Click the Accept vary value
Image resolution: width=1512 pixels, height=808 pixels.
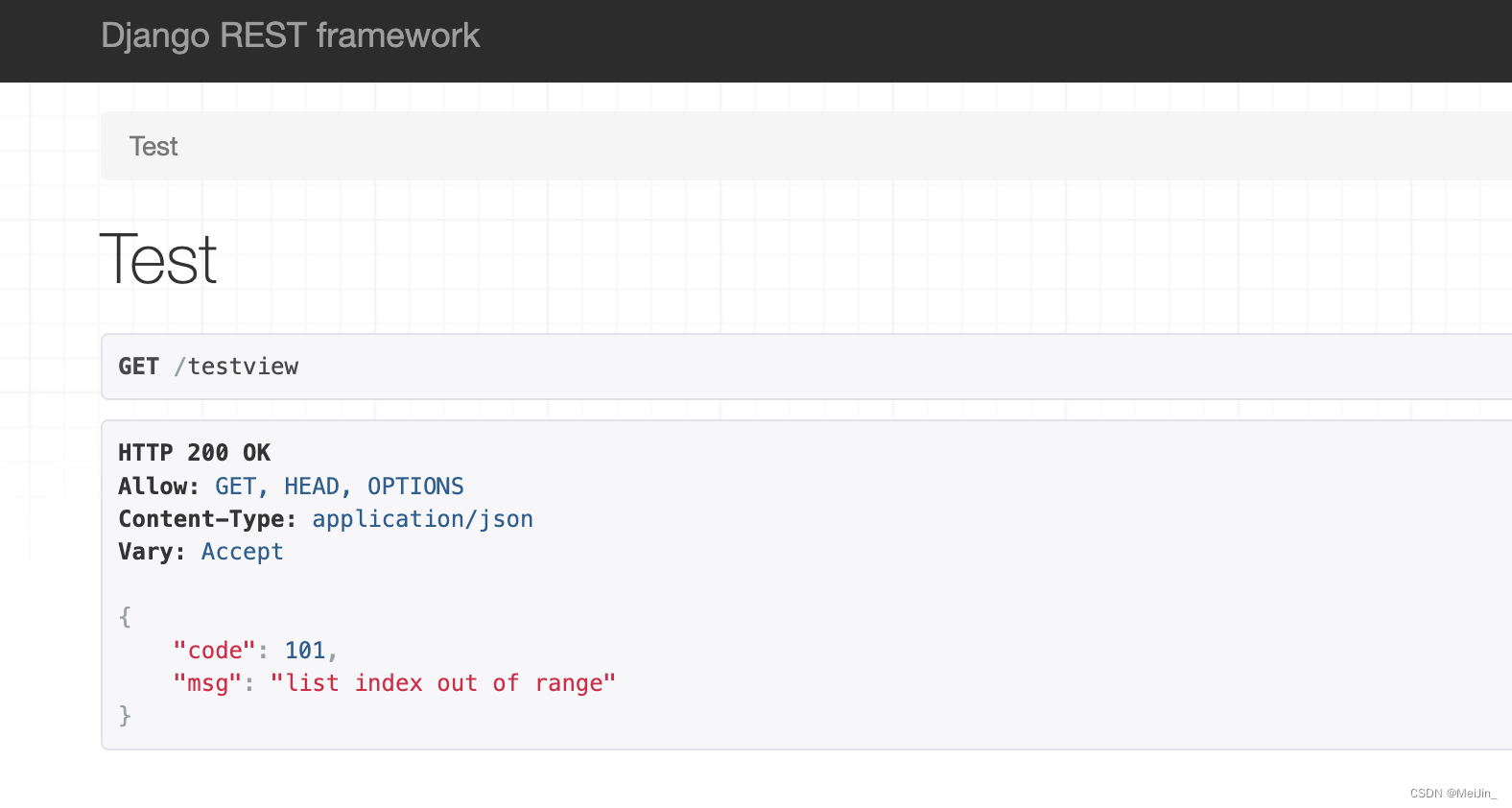pyautogui.click(x=243, y=552)
